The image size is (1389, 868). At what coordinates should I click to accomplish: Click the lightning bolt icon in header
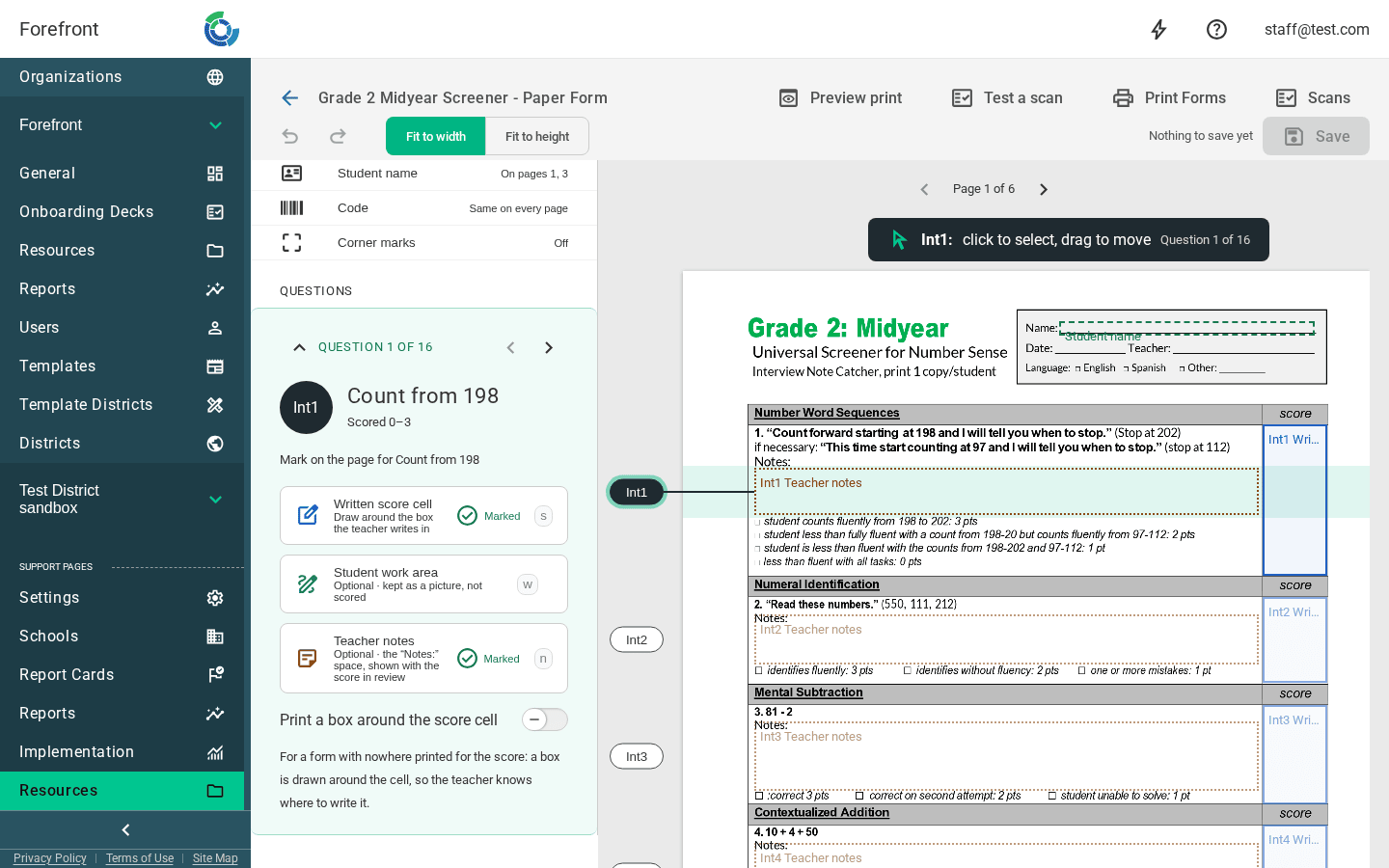click(x=1158, y=29)
